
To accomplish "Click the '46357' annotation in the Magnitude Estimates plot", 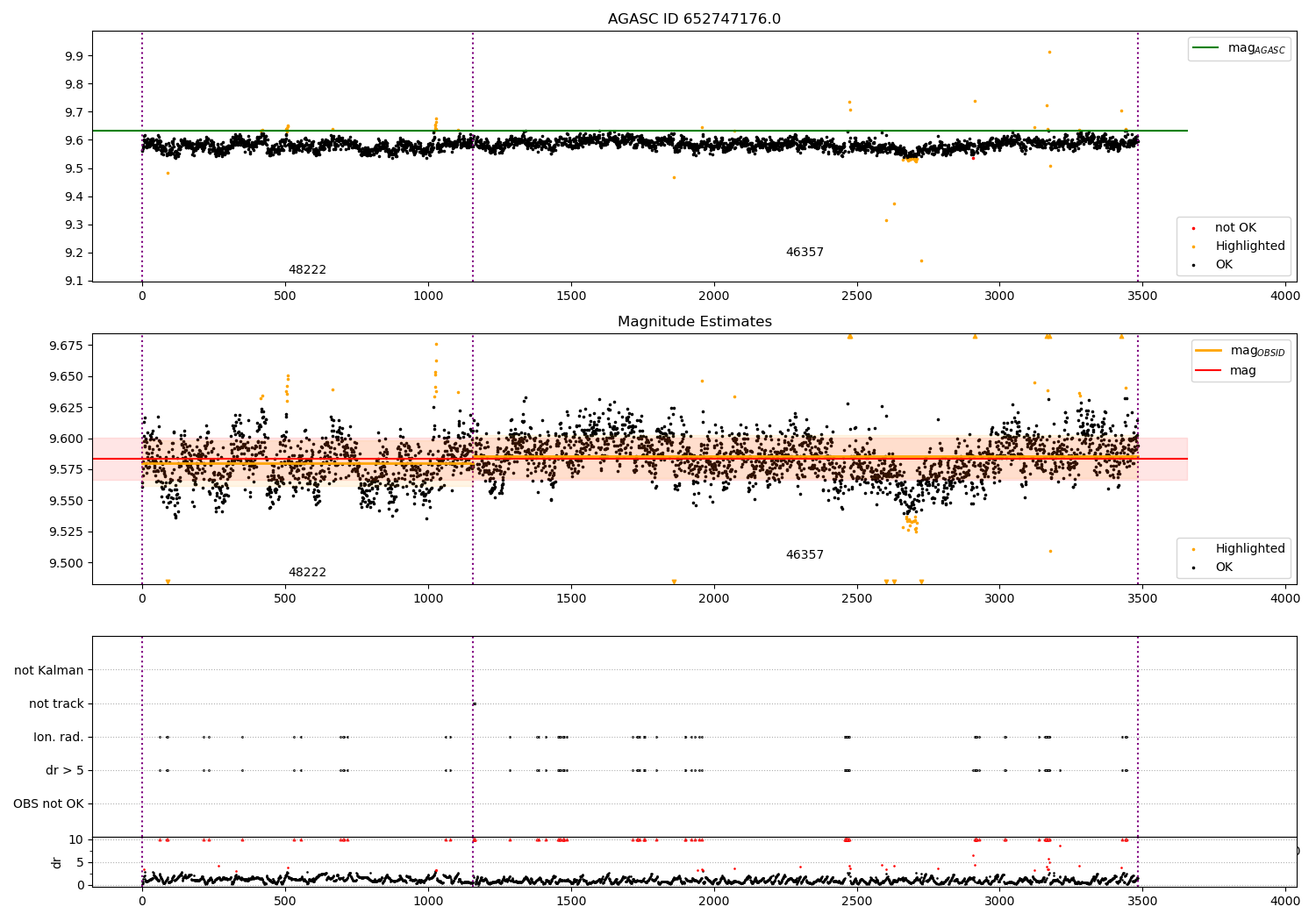I will (x=805, y=555).
